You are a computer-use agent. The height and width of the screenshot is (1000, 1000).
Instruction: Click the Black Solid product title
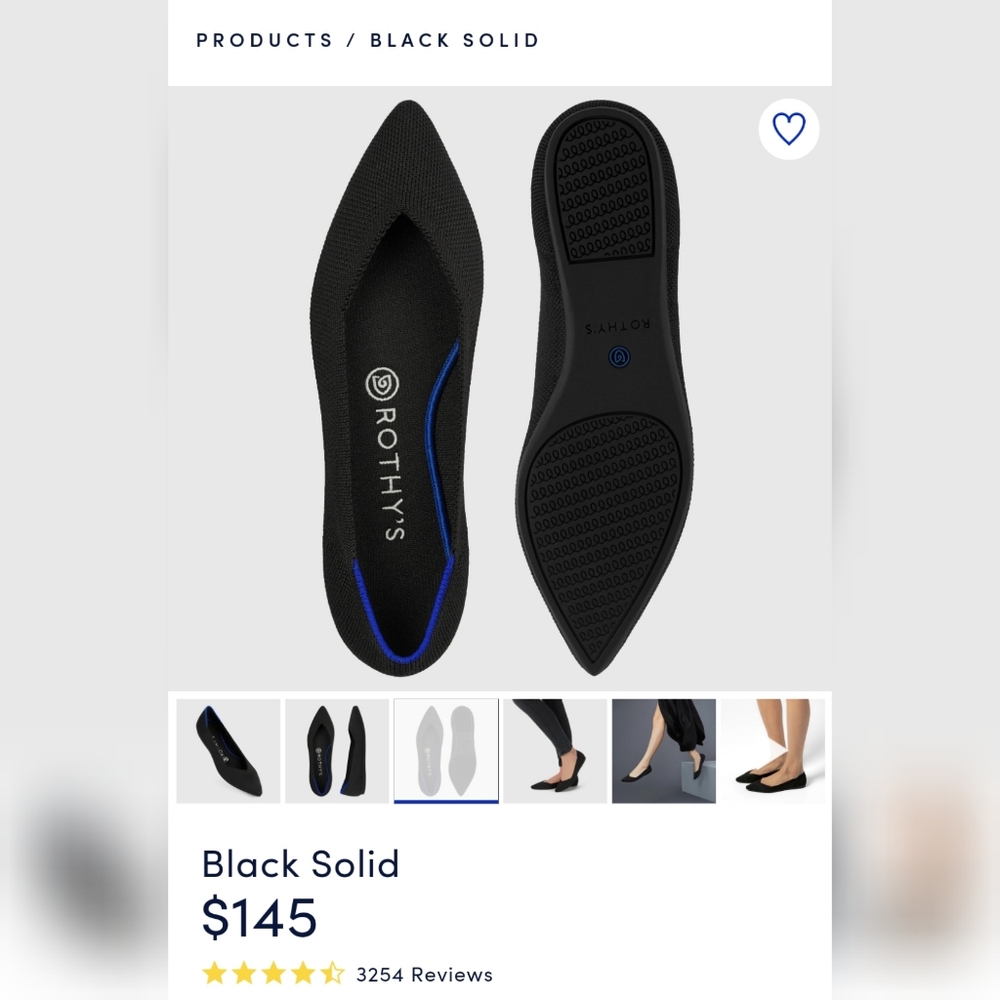click(300, 864)
